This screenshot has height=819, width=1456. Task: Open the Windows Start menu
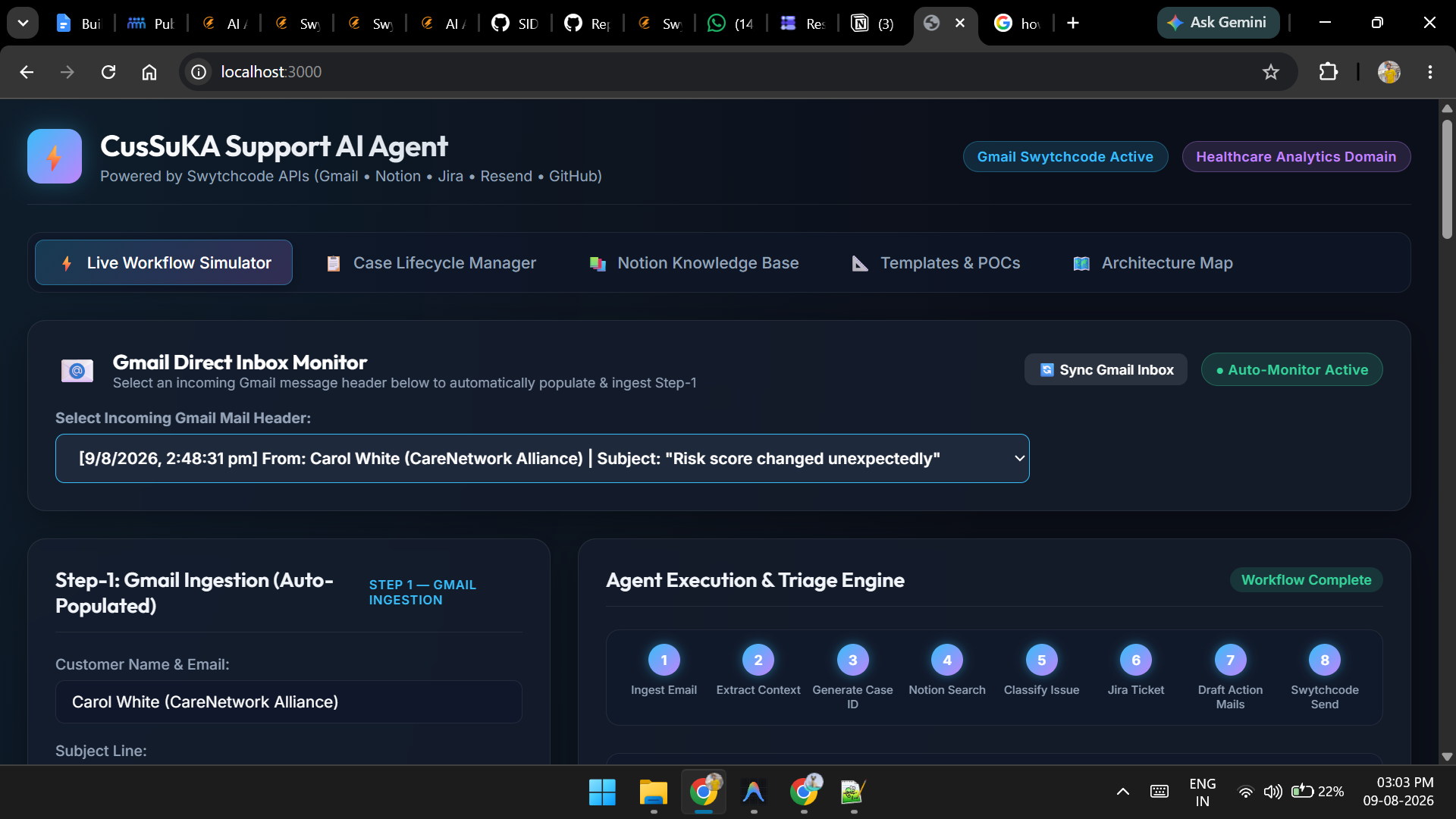(602, 792)
